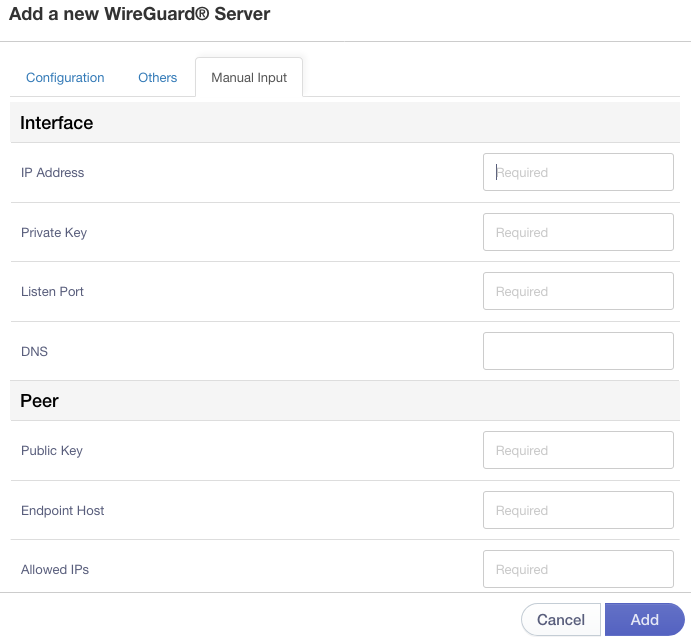Click the Allowed IPs label
The width and height of the screenshot is (691, 644).
(55, 570)
